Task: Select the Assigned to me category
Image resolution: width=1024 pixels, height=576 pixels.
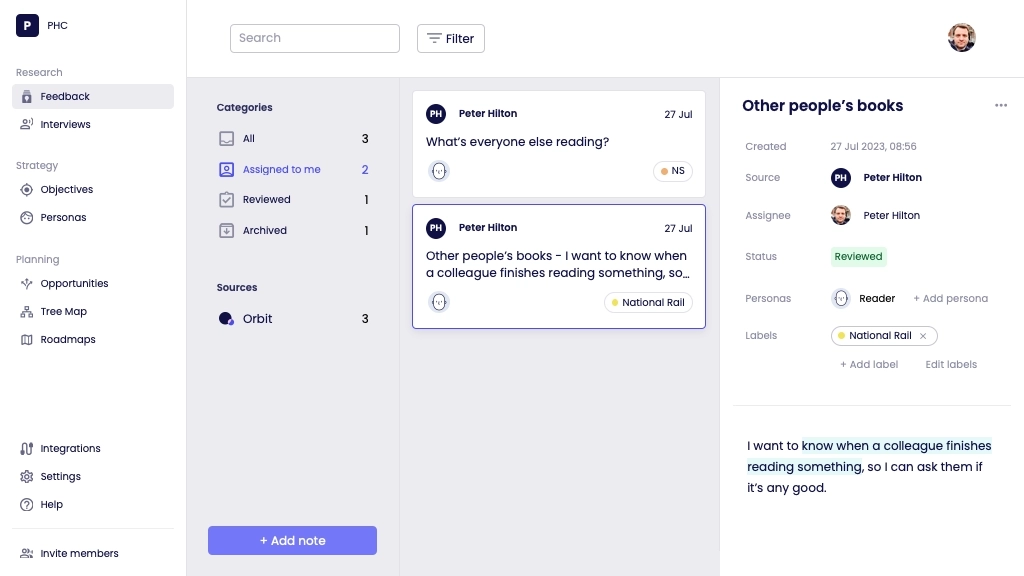Action: click(x=283, y=169)
